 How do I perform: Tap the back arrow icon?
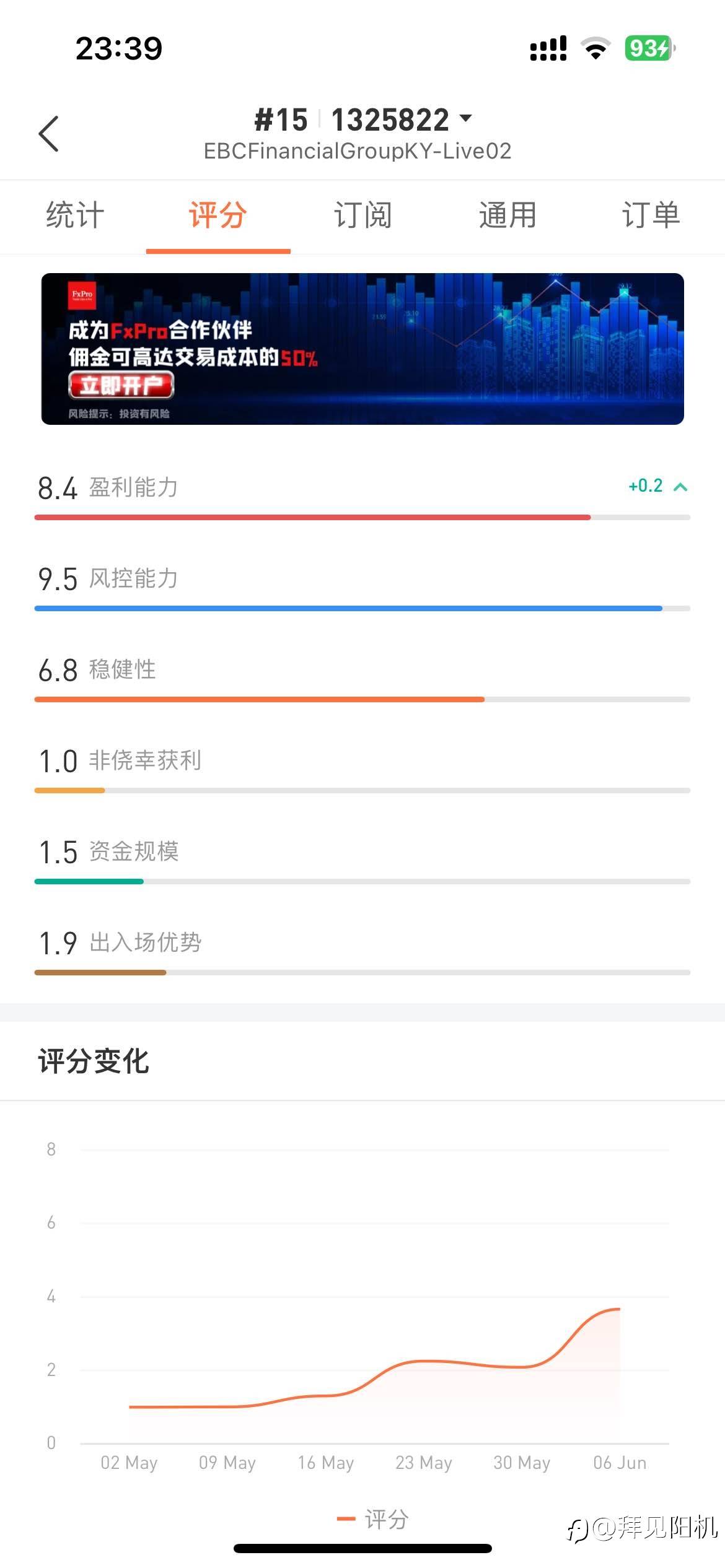click(49, 133)
